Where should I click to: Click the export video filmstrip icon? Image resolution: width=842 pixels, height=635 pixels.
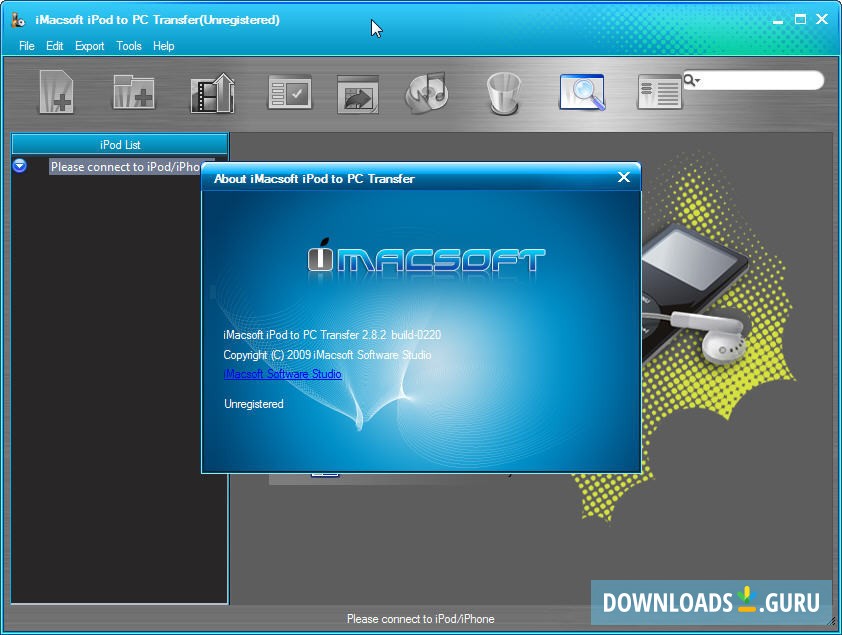pyautogui.click(x=213, y=93)
